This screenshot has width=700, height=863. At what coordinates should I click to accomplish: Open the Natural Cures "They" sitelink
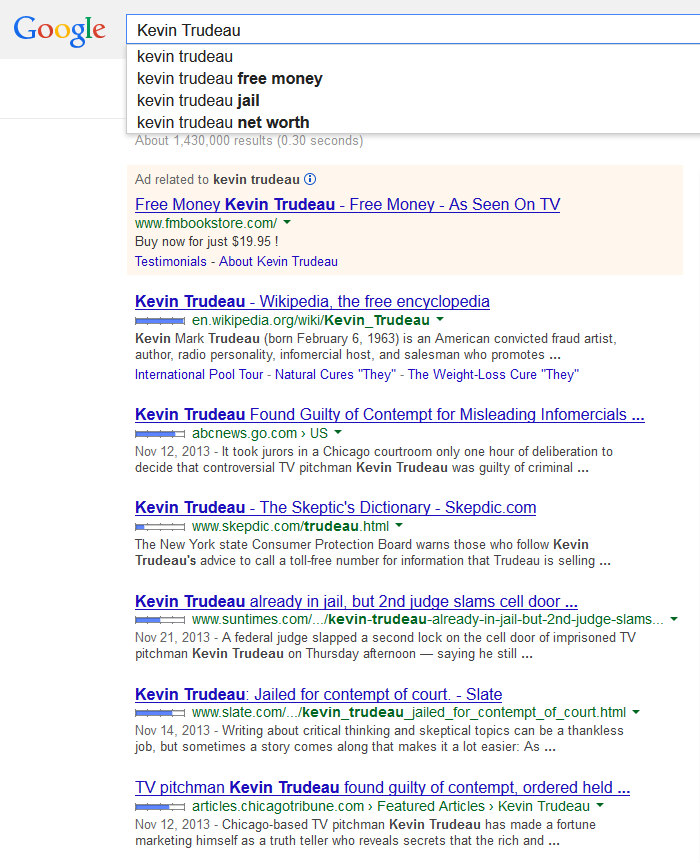tap(335, 374)
